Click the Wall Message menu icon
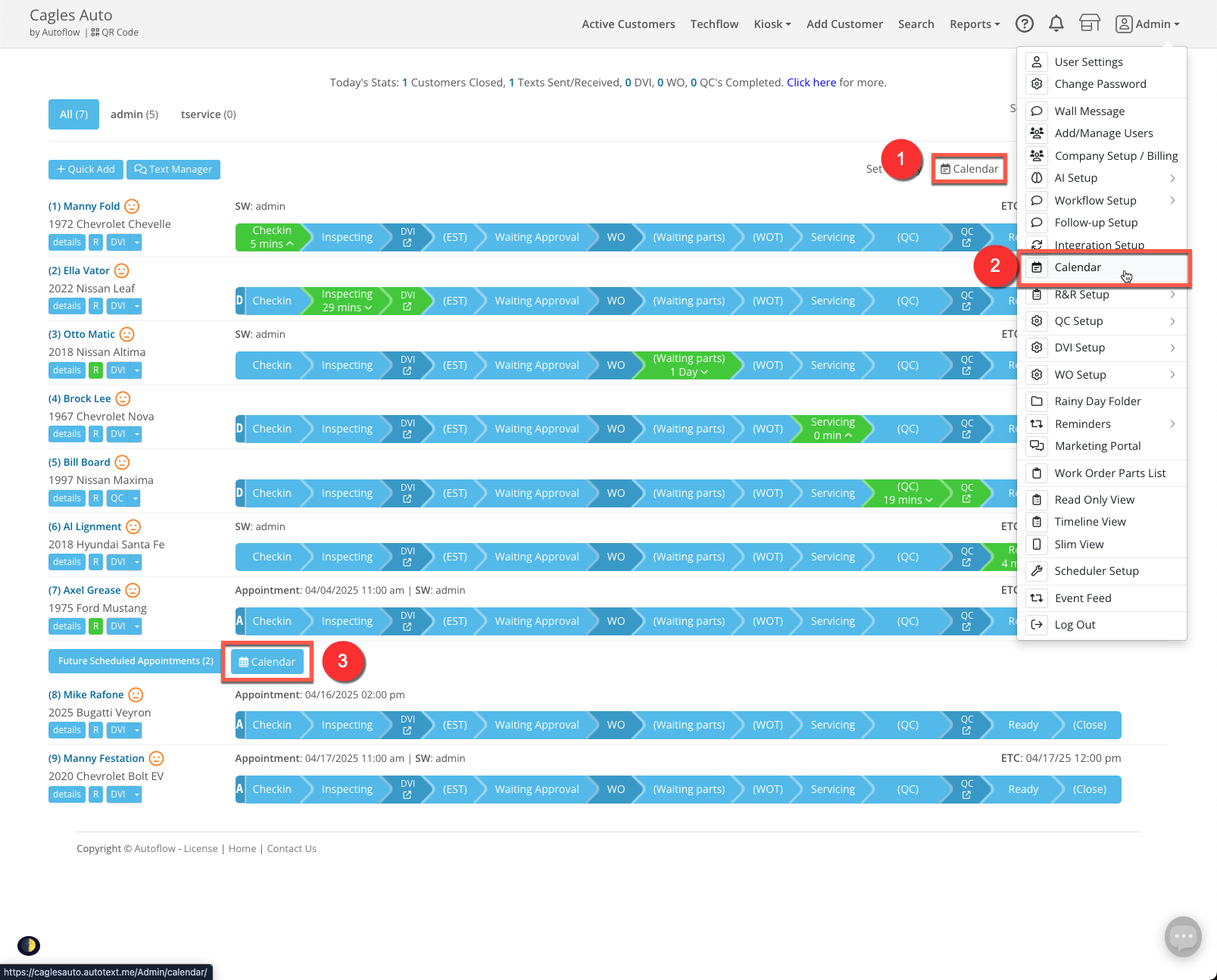Image resolution: width=1217 pixels, height=980 pixels. pos(1037,111)
